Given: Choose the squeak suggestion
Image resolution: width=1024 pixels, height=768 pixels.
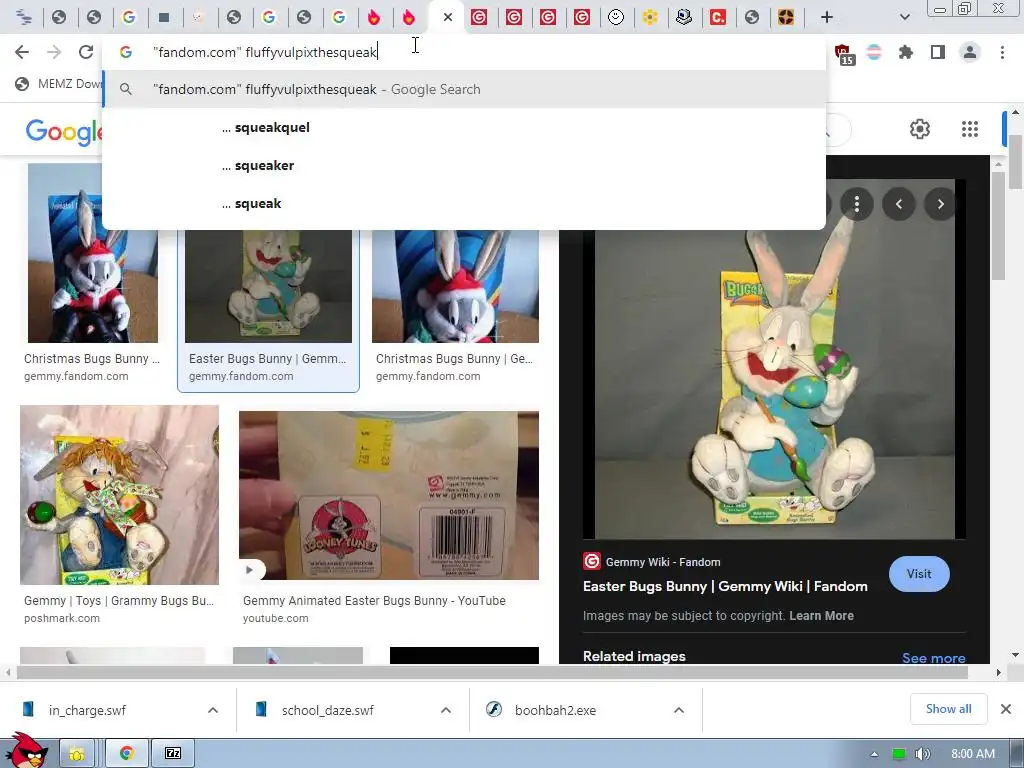Looking at the screenshot, I should coord(464,203).
